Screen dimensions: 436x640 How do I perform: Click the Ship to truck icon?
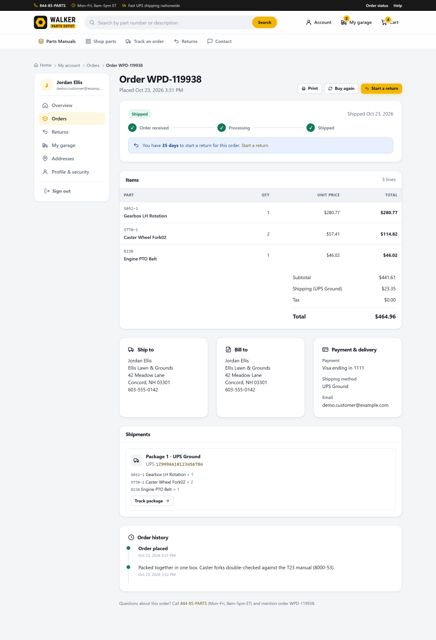click(131, 349)
